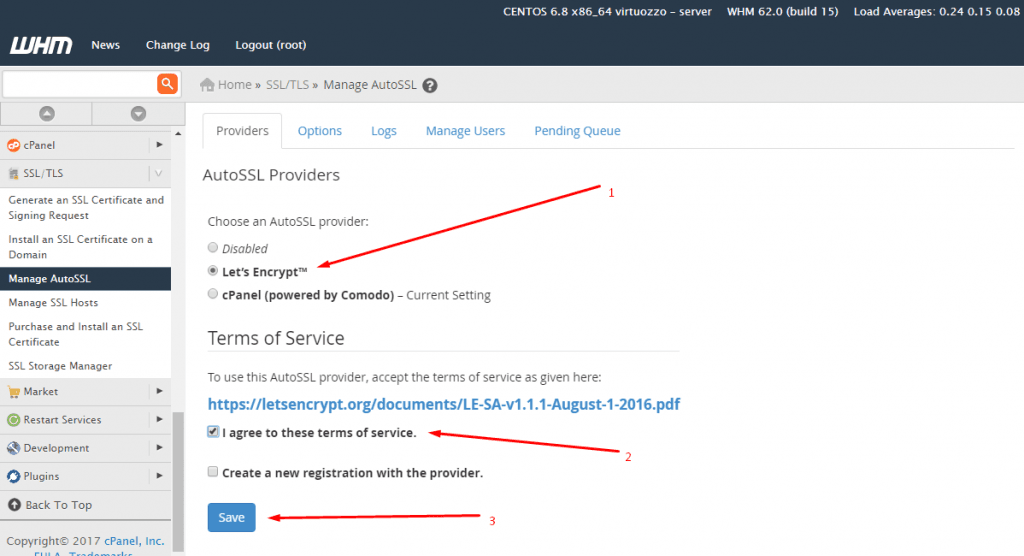Click the sidebar scrollbar up arrow
Image resolution: width=1024 pixels, height=556 pixels.
click(178, 134)
